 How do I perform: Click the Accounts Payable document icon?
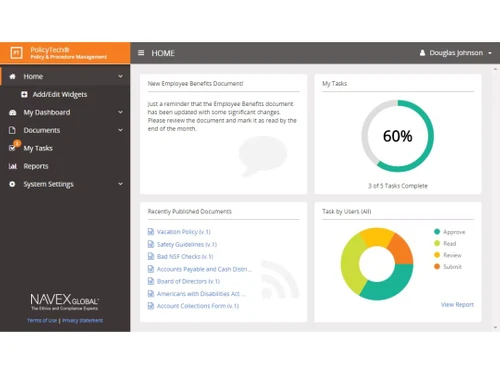tap(151, 269)
